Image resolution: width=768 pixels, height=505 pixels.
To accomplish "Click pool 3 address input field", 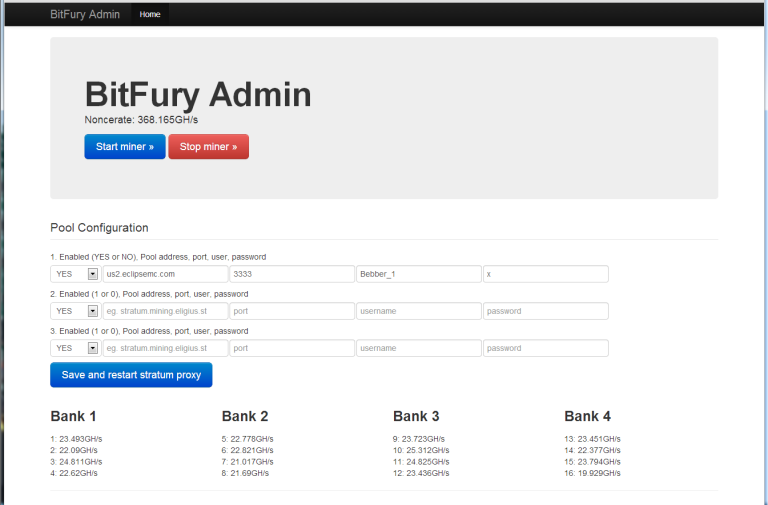I will point(165,348).
